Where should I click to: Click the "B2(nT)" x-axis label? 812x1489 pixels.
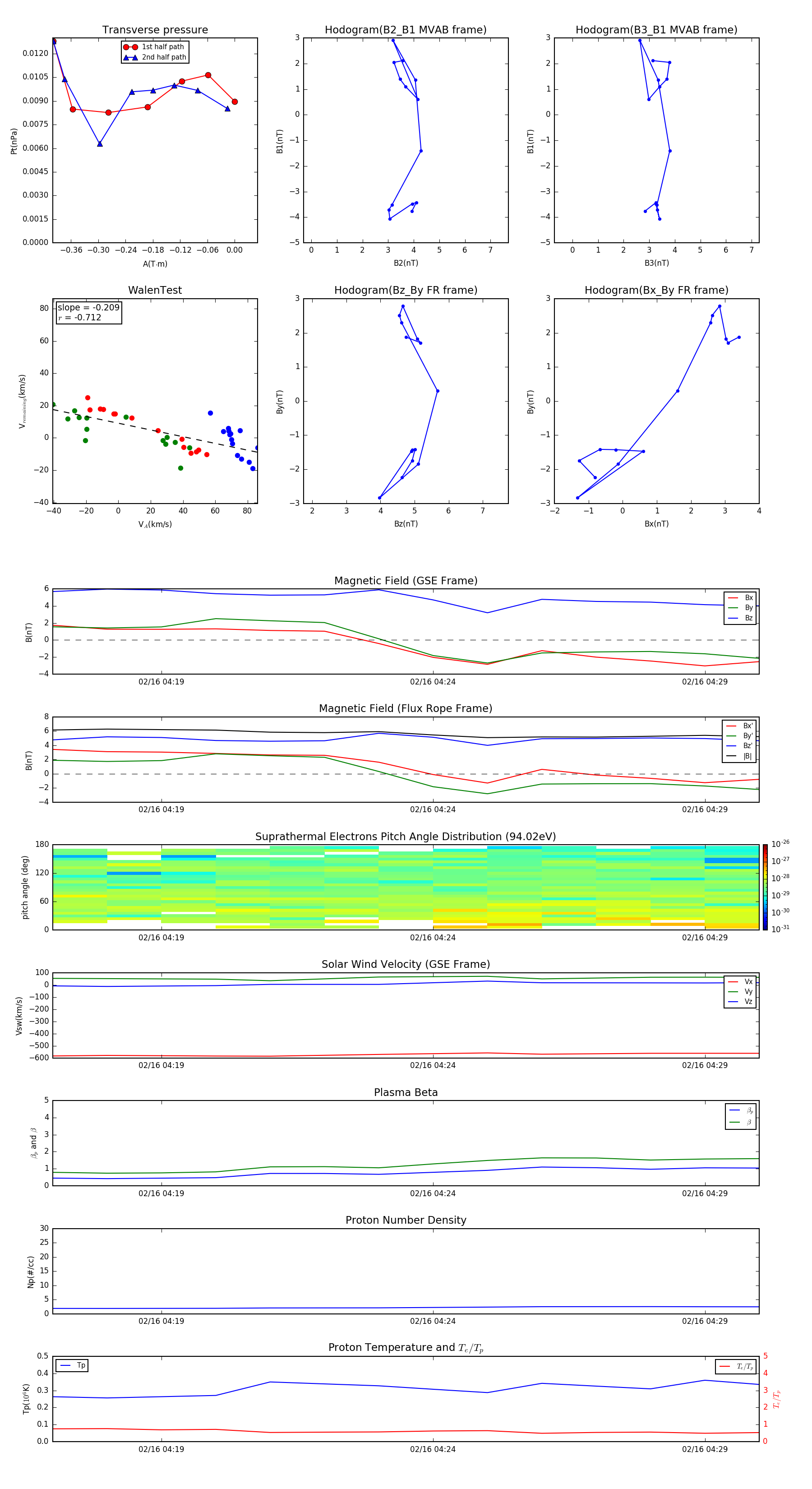pyautogui.click(x=406, y=263)
